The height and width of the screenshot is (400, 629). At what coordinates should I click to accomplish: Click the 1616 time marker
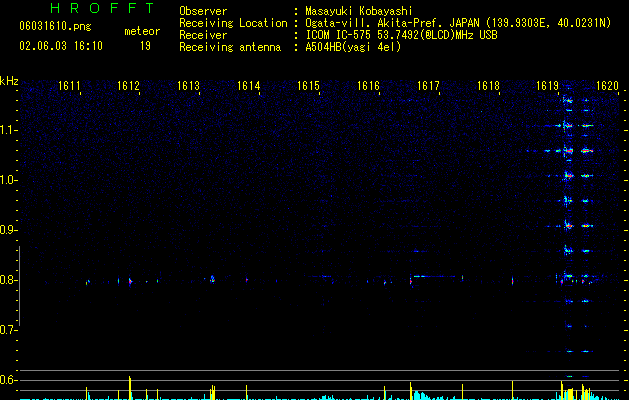pyautogui.click(x=368, y=86)
